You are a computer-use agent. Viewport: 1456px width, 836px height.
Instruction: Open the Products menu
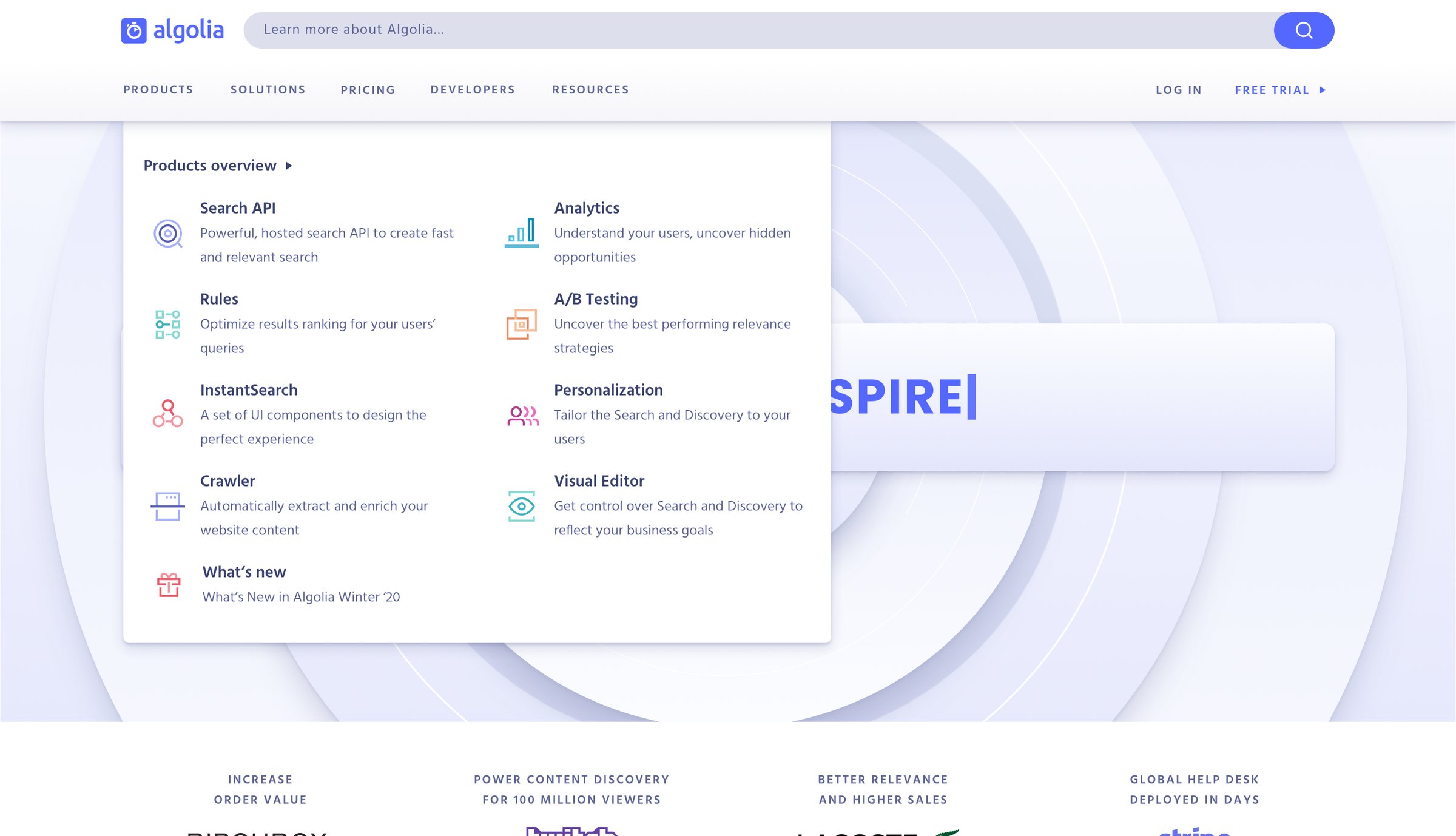point(158,90)
